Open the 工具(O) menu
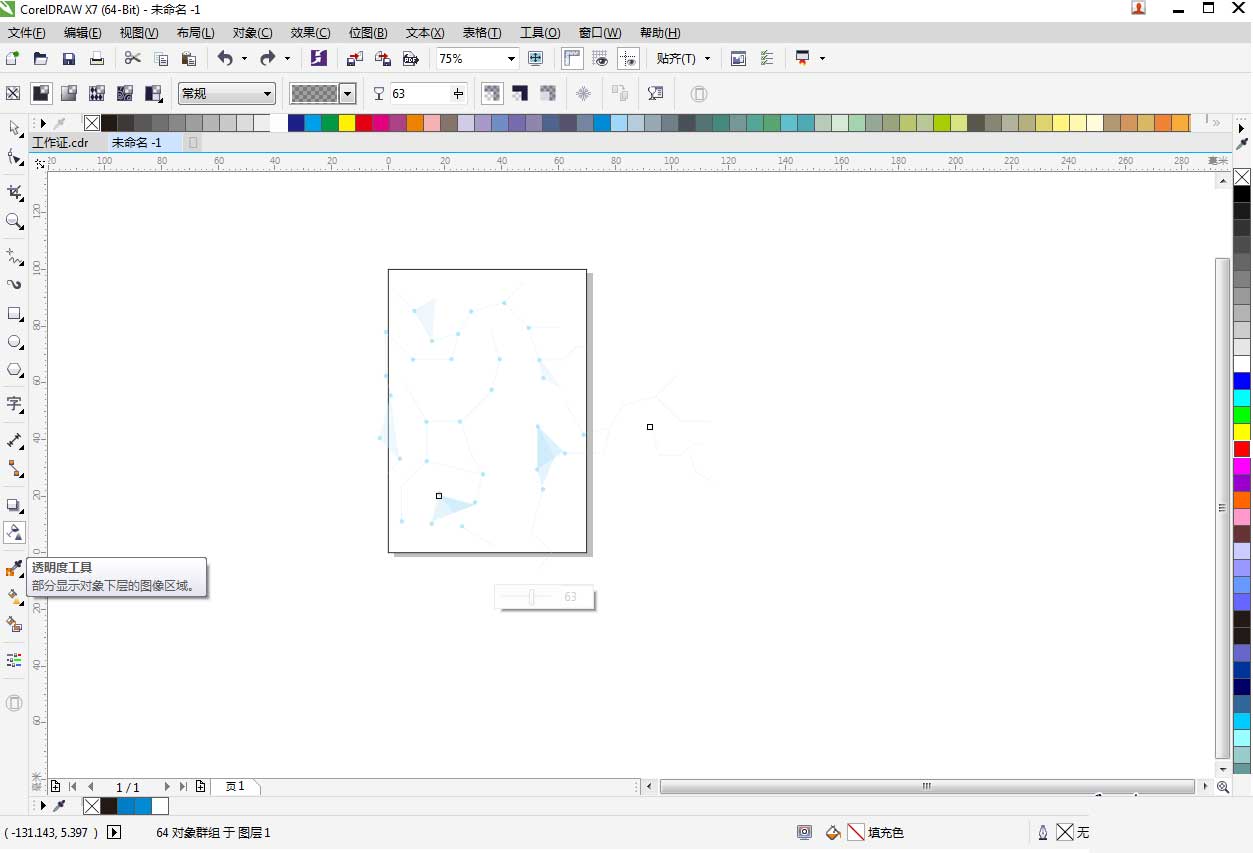 click(540, 33)
